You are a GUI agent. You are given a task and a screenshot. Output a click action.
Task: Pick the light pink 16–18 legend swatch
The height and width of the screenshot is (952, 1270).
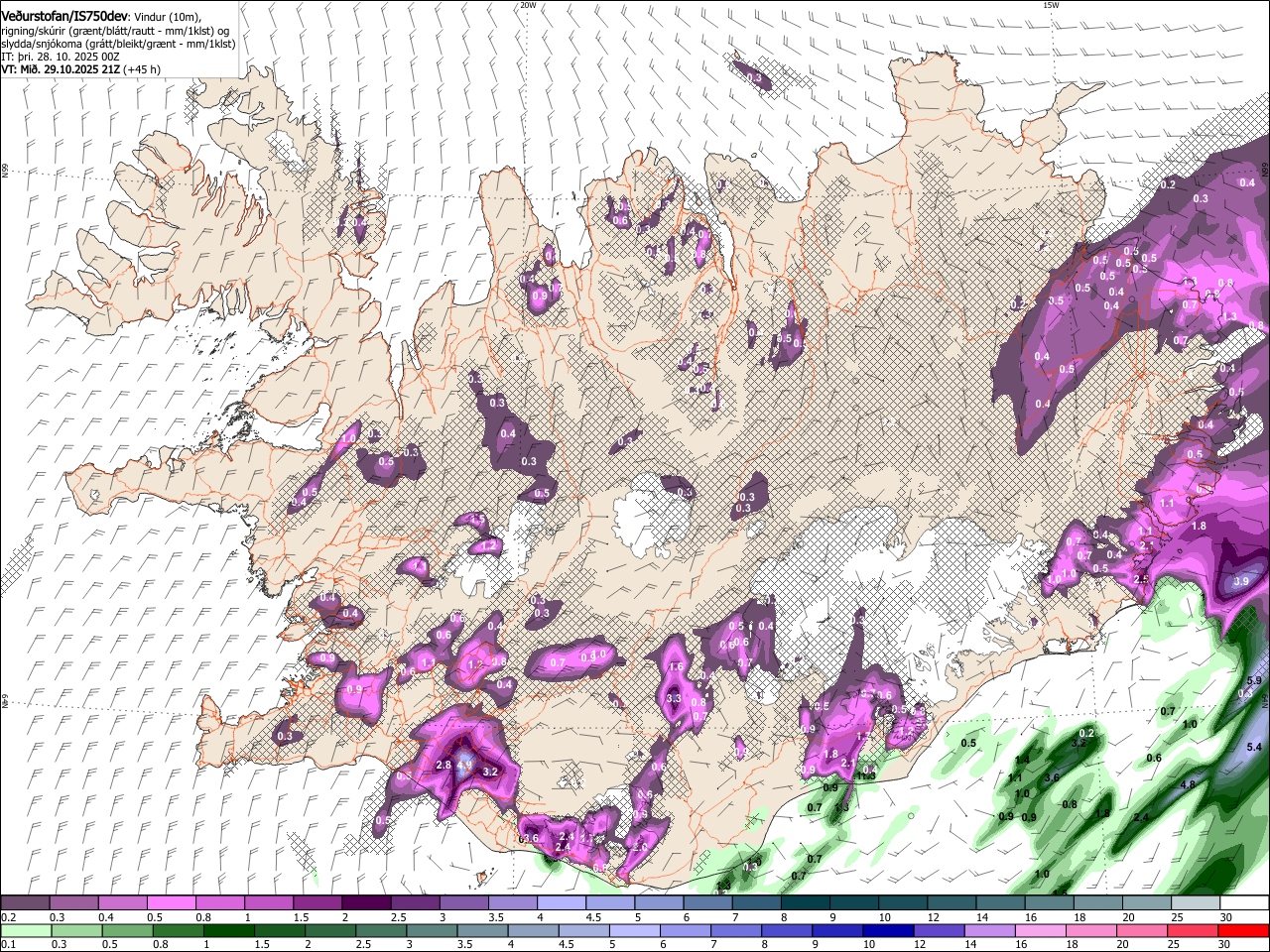tap(1041, 930)
